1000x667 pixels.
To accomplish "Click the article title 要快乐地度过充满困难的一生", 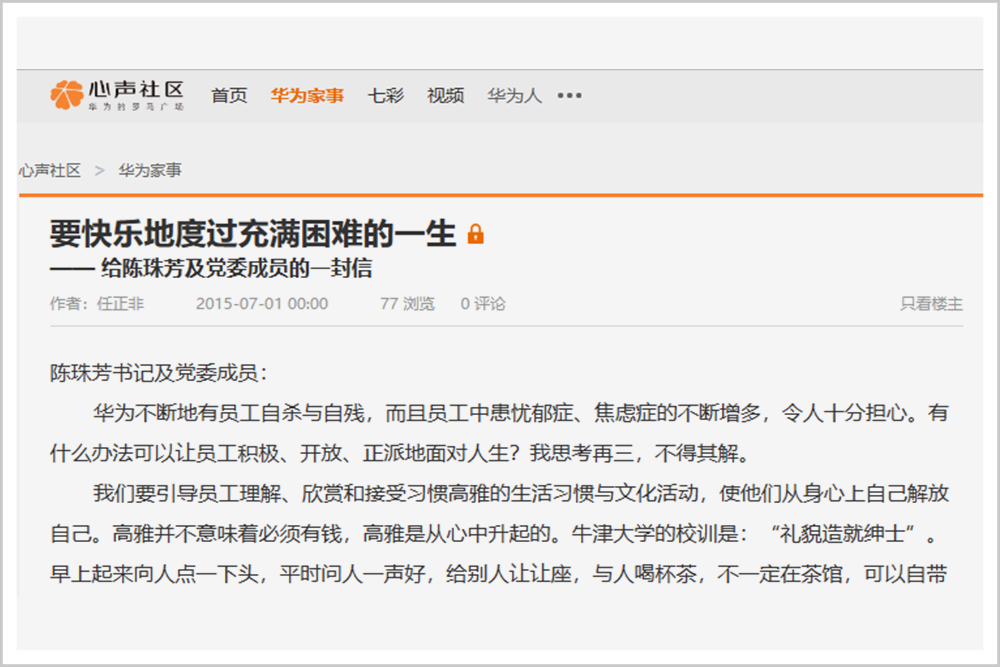I will 253,233.
